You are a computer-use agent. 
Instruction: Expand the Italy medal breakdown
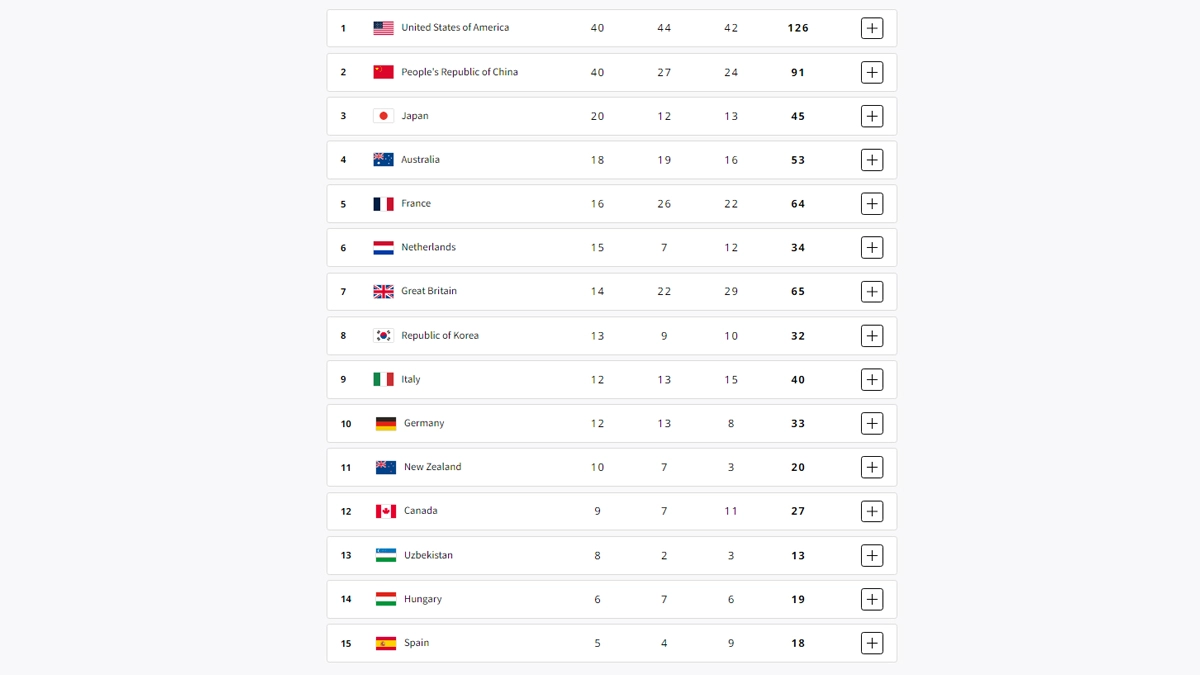click(872, 380)
